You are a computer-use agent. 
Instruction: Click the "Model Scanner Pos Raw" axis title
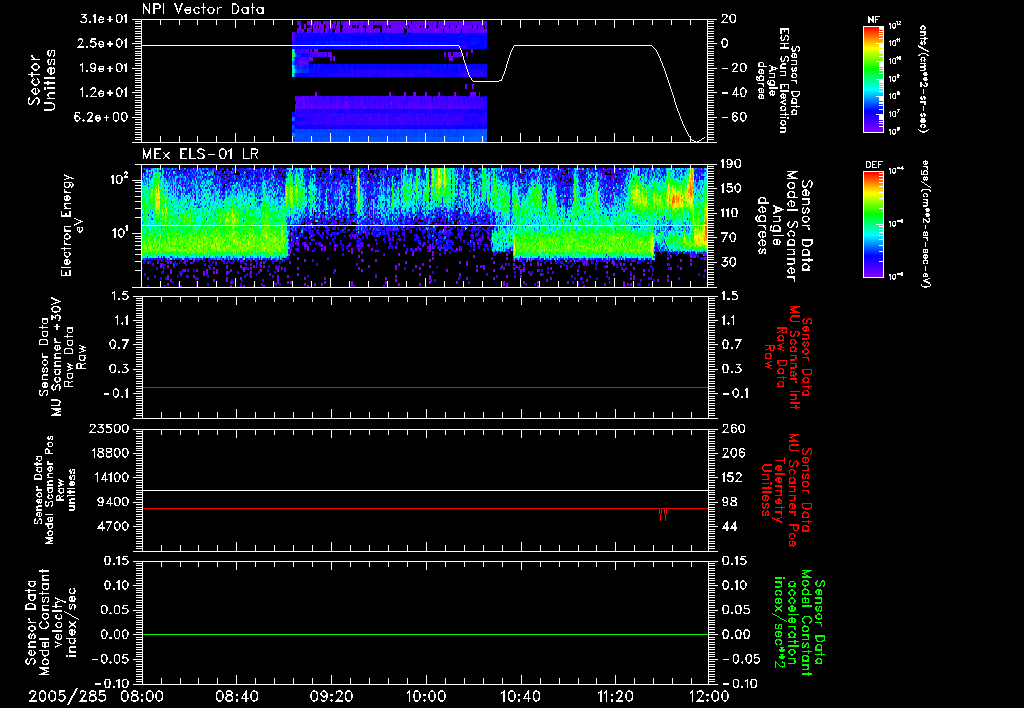pos(56,490)
